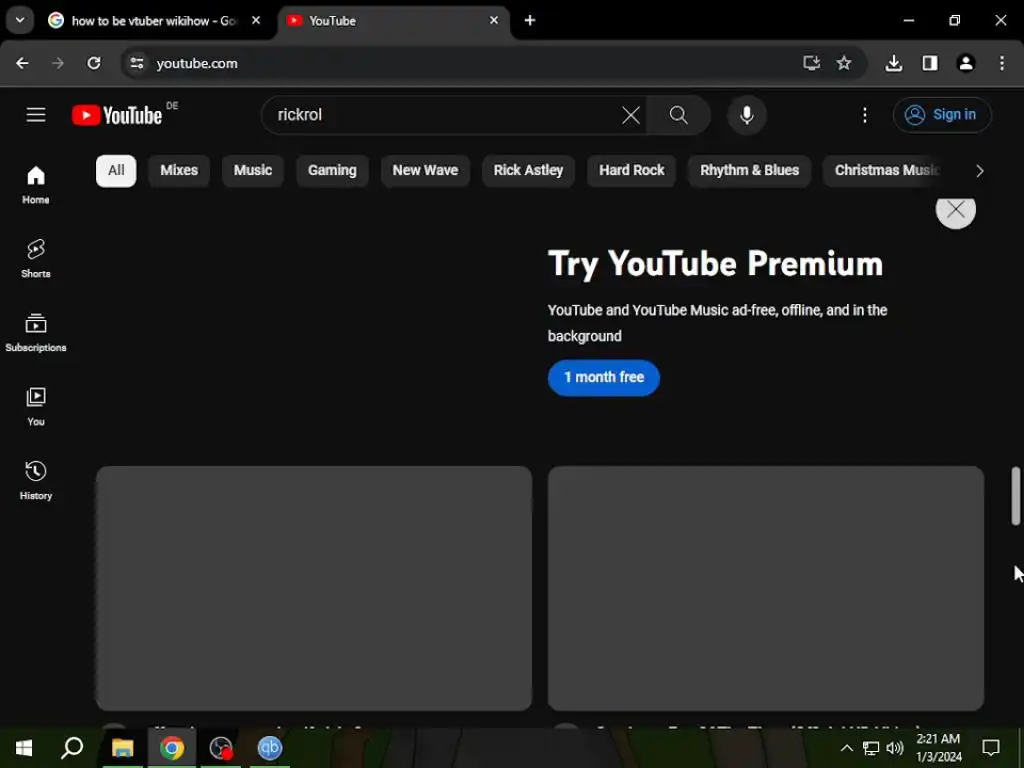Click Chrome's forward arrow
Image resolution: width=1024 pixels, height=768 pixels.
[58, 63]
